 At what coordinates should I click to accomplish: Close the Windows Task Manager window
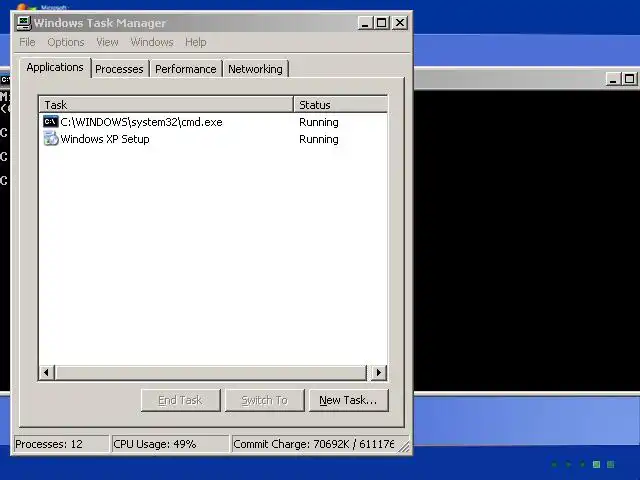pos(400,23)
